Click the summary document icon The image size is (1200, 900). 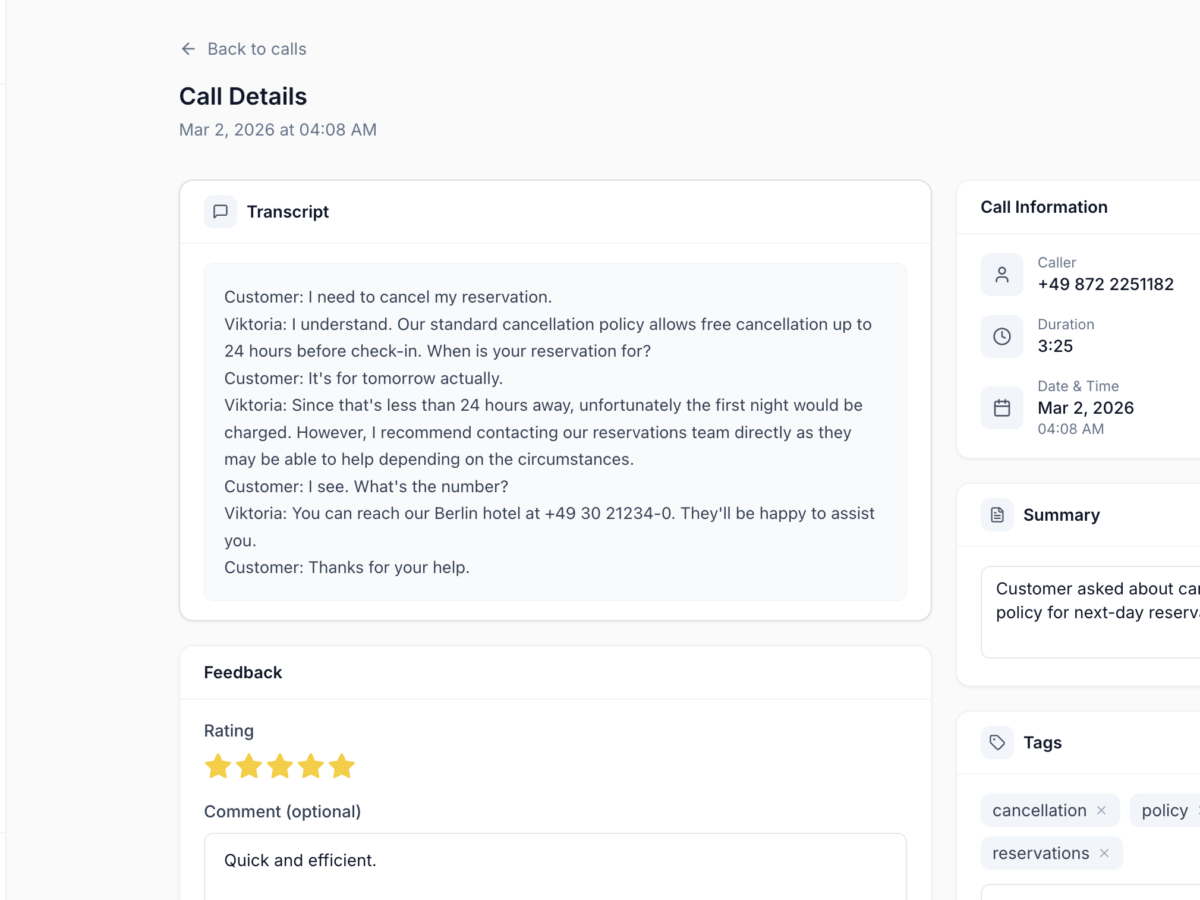click(997, 515)
